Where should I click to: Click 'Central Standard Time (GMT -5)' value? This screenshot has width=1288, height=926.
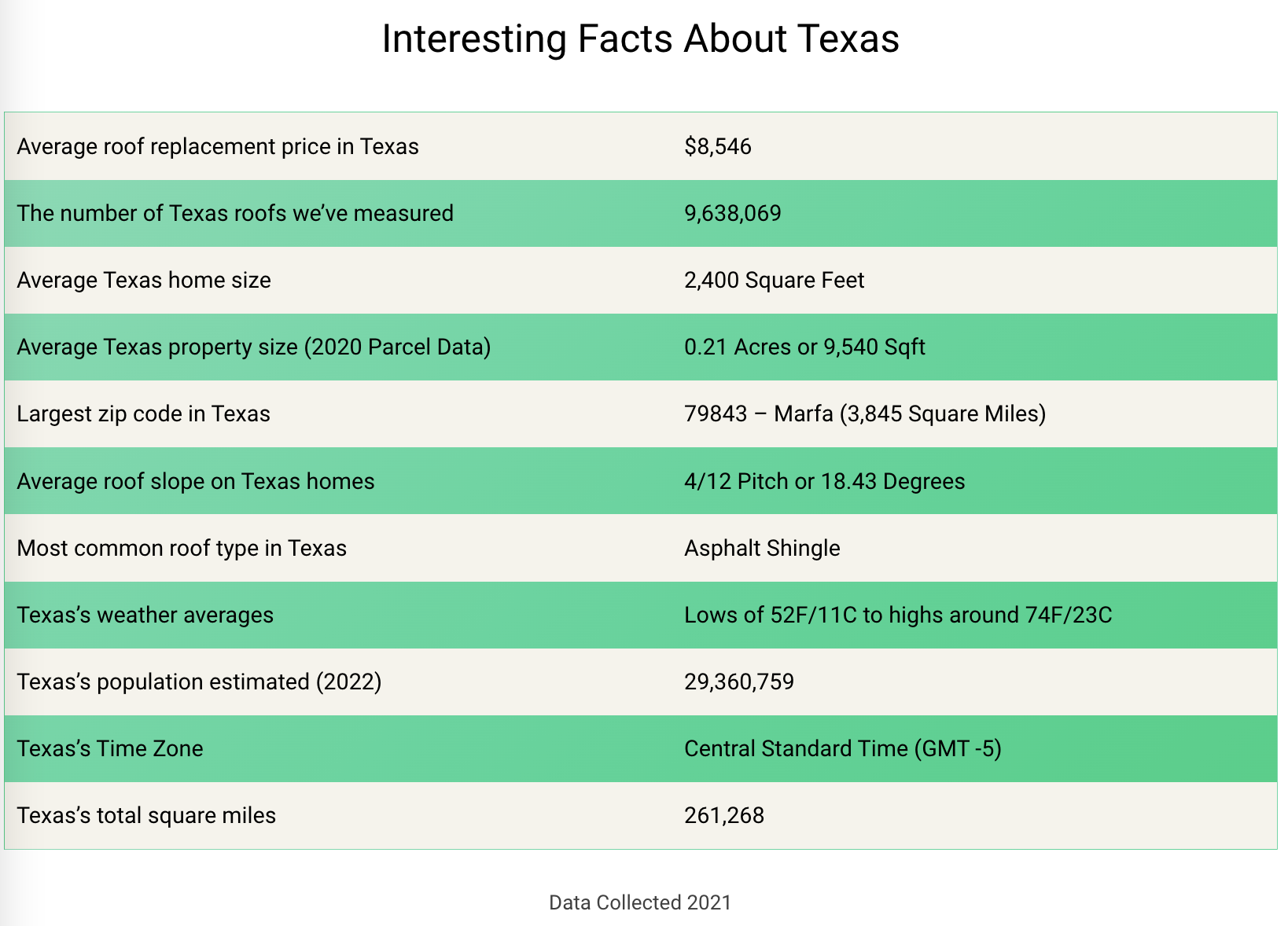(843, 748)
